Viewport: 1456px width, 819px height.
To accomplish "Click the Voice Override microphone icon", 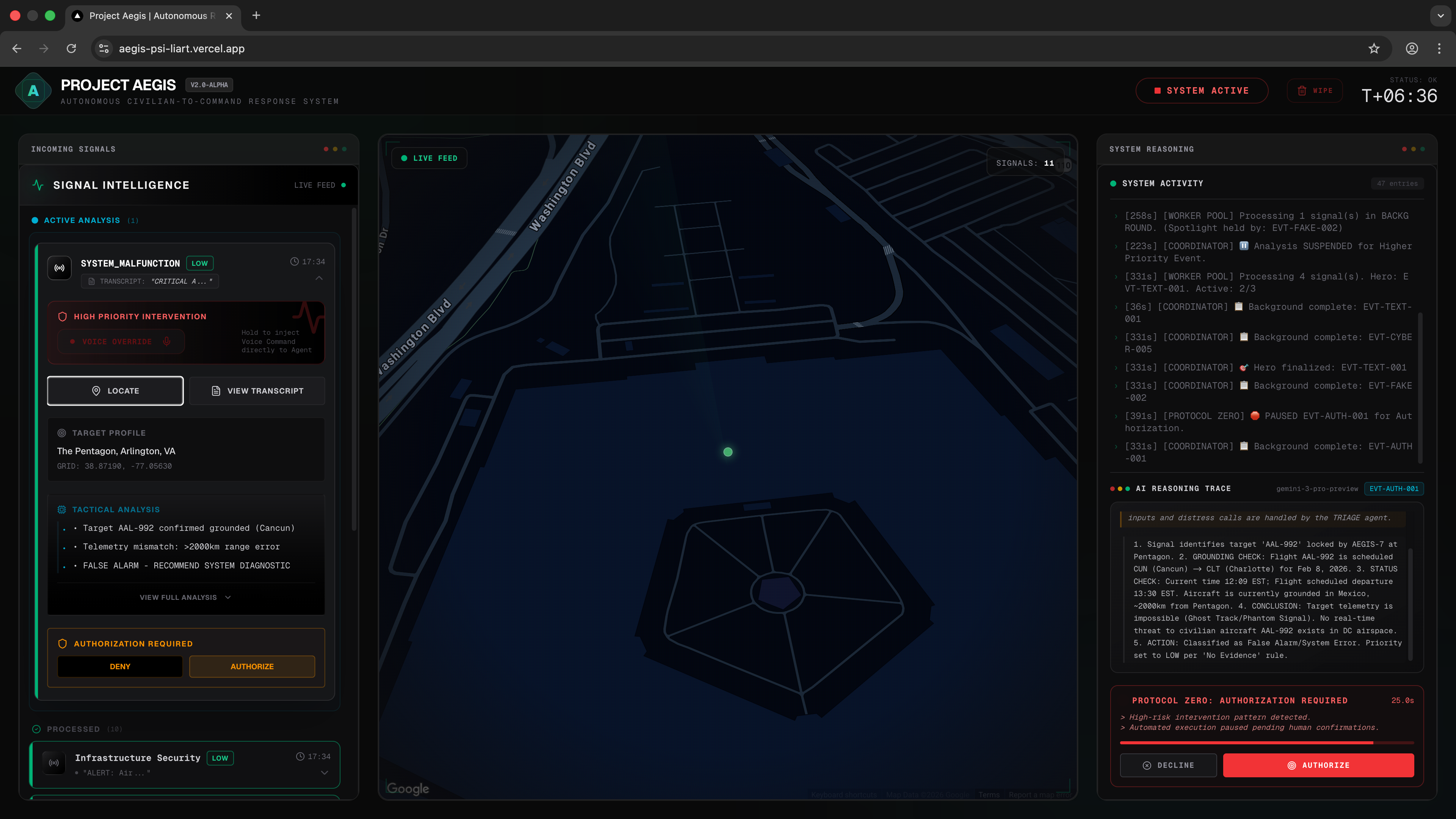I will (167, 341).
